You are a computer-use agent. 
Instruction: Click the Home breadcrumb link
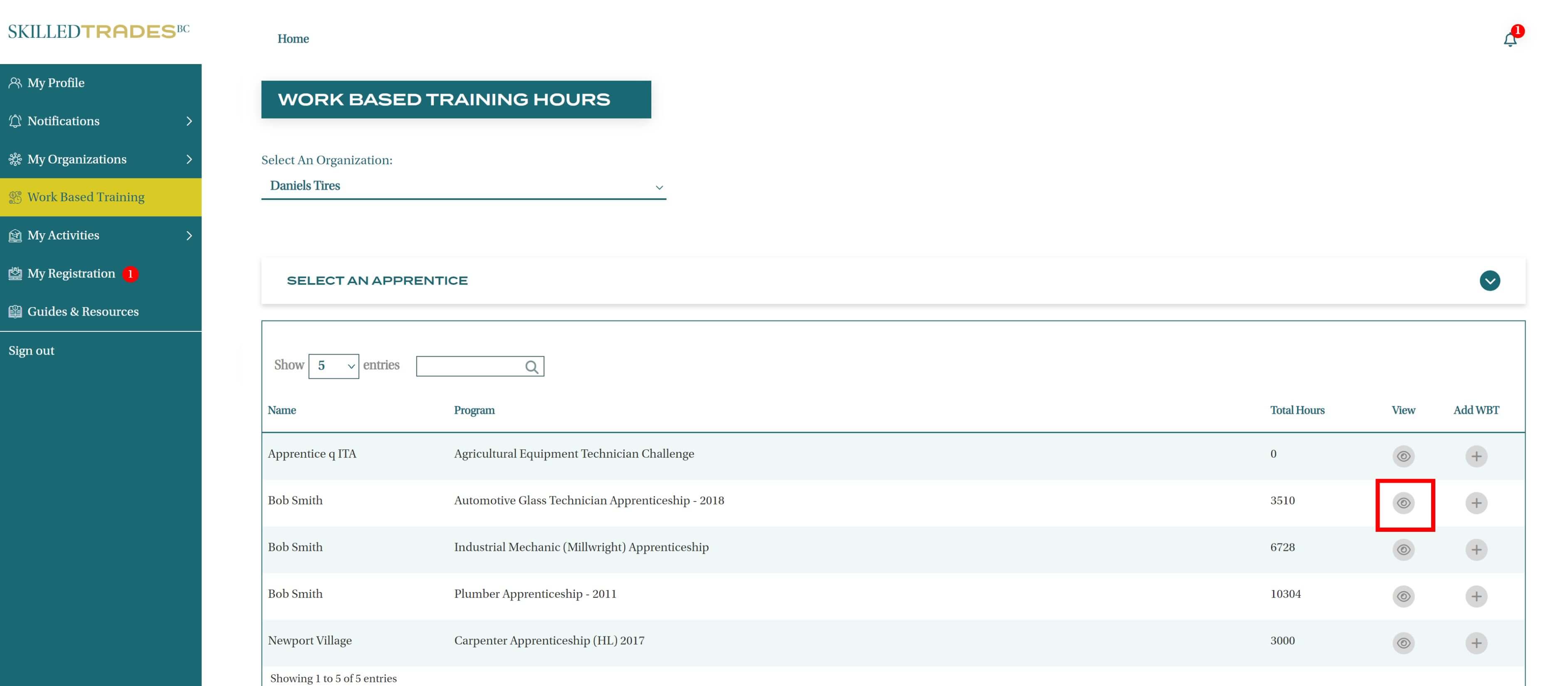point(293,39)
